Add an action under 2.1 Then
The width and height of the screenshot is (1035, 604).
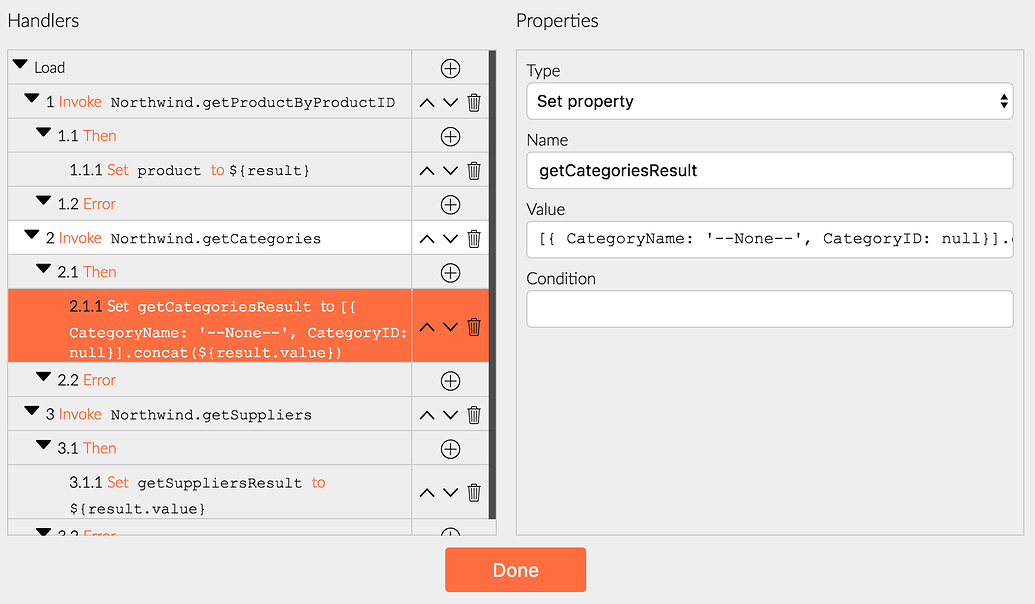pyautogui.click(x=450, y=273)
